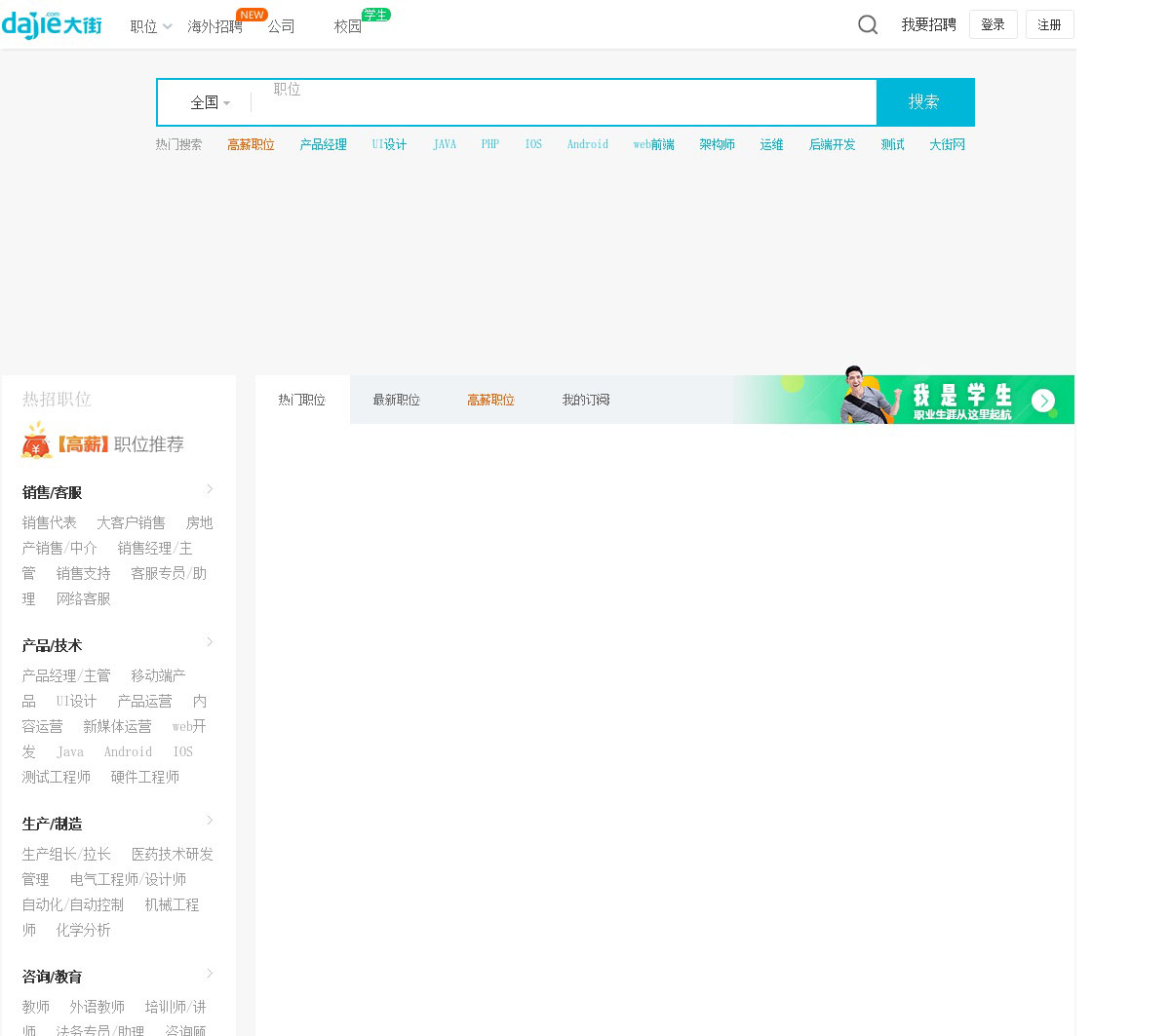Select 新媒体运营 in sidebar
This screenshot has height=1036, width=1170.
(117, 726)
